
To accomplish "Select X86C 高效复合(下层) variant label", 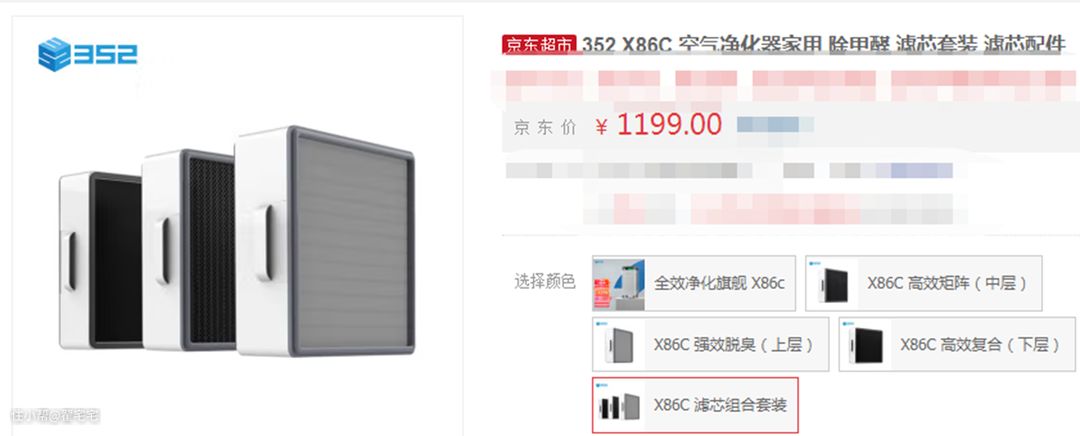I will point(981,344).
